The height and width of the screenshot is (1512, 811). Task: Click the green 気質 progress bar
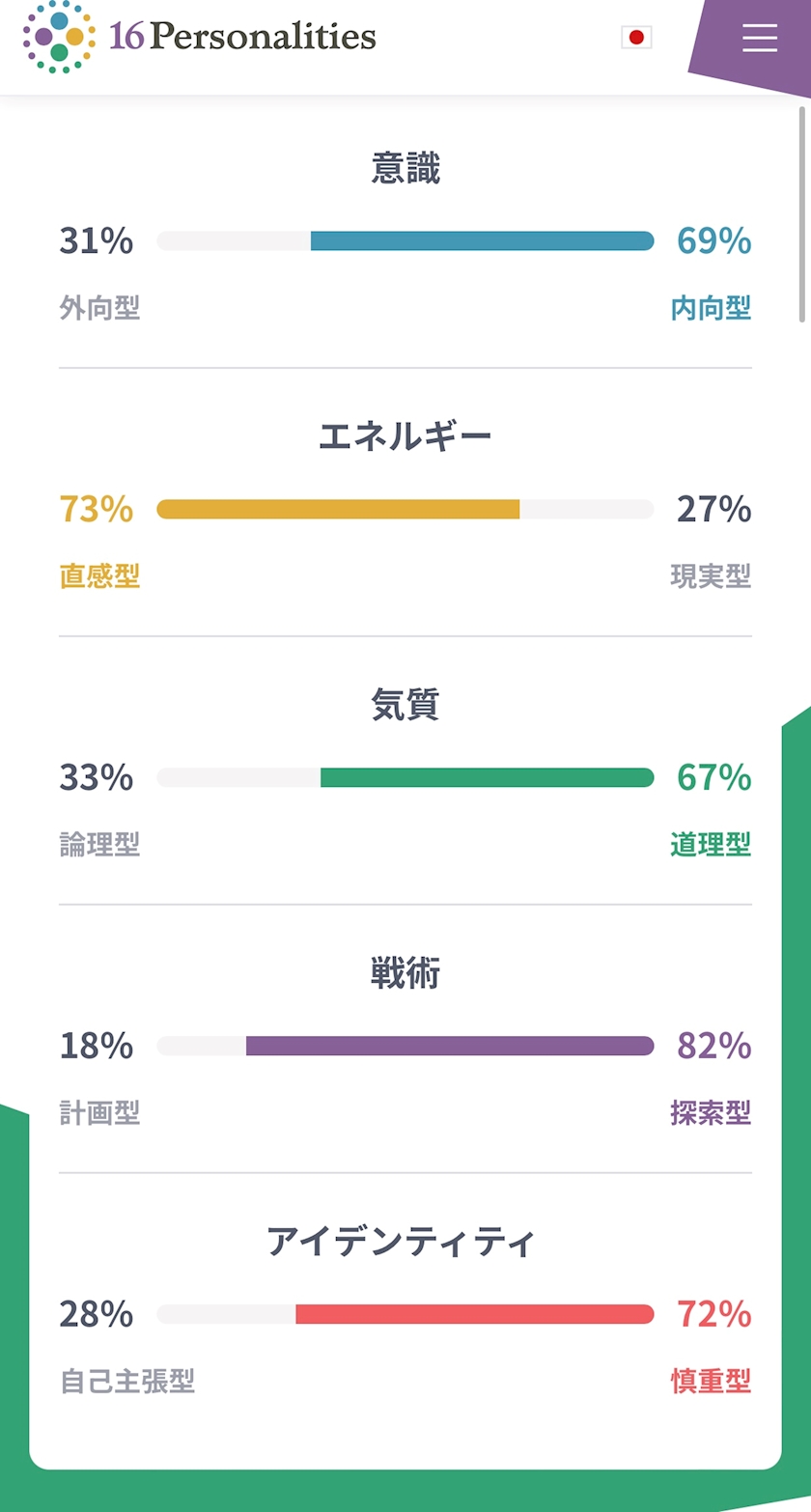(x=487, y=777)
